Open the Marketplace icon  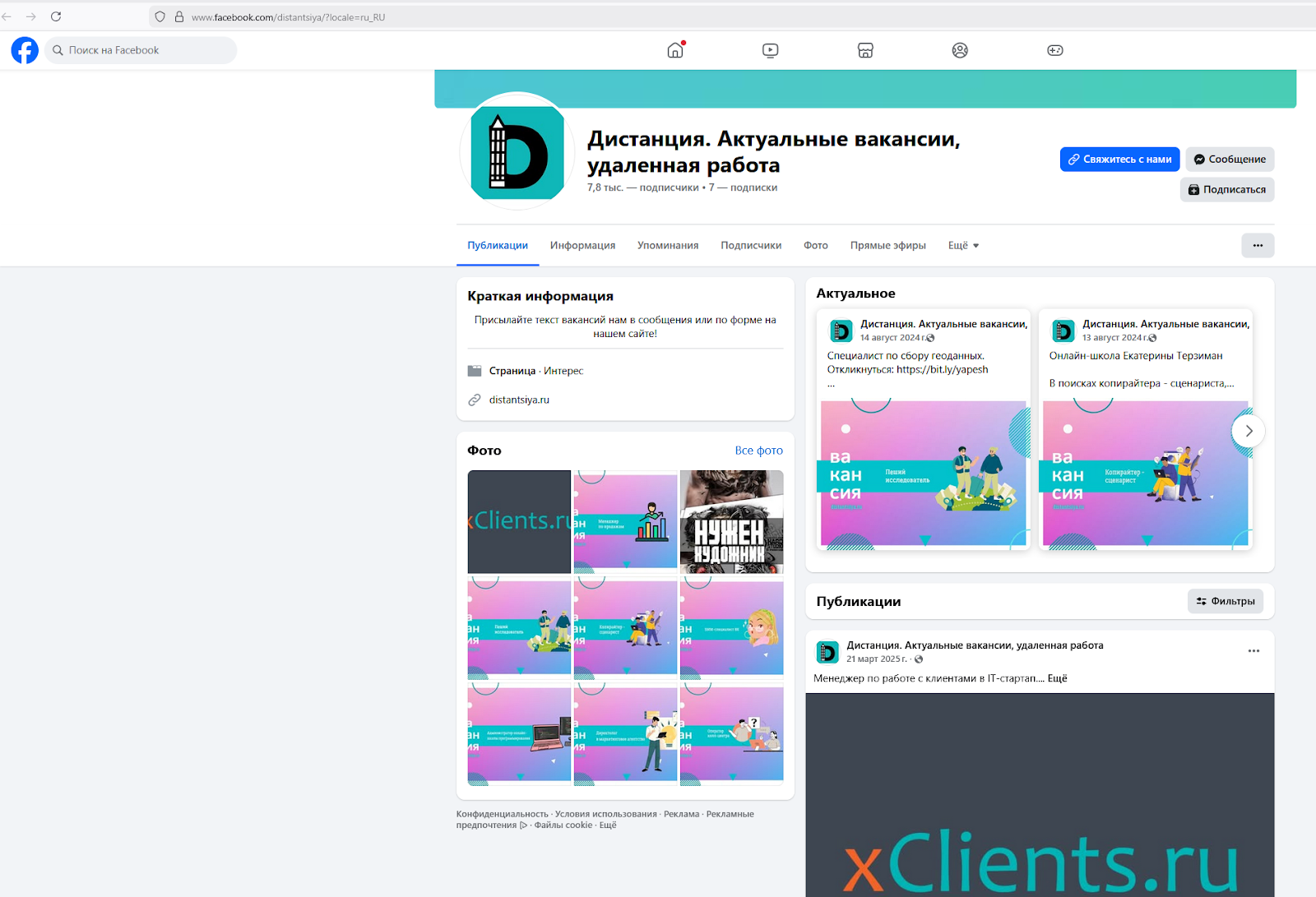coord(865,50)
